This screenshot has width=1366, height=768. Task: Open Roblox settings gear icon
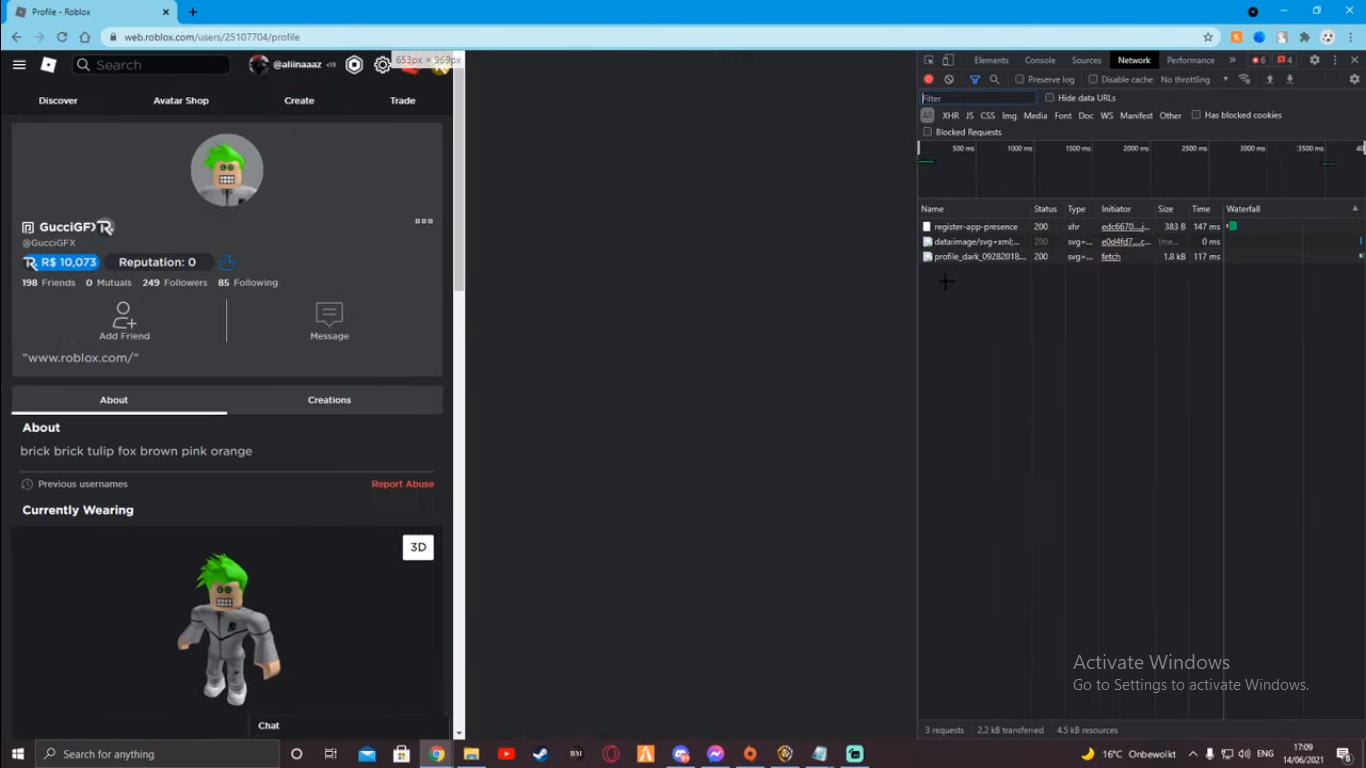click(x=382, y=65)
